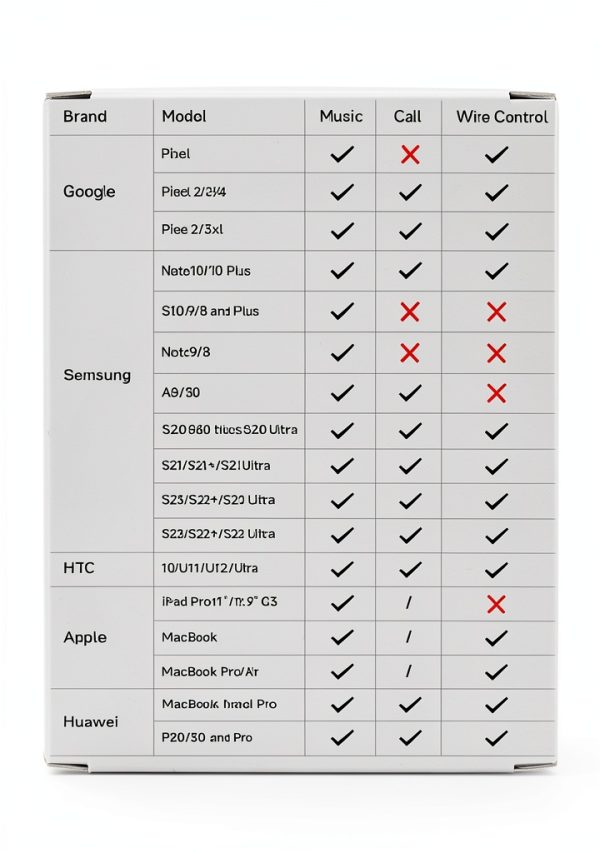Click the Call checkmark in HTC row
Viewport: 600px width, 853px height.
click(410, 570)
